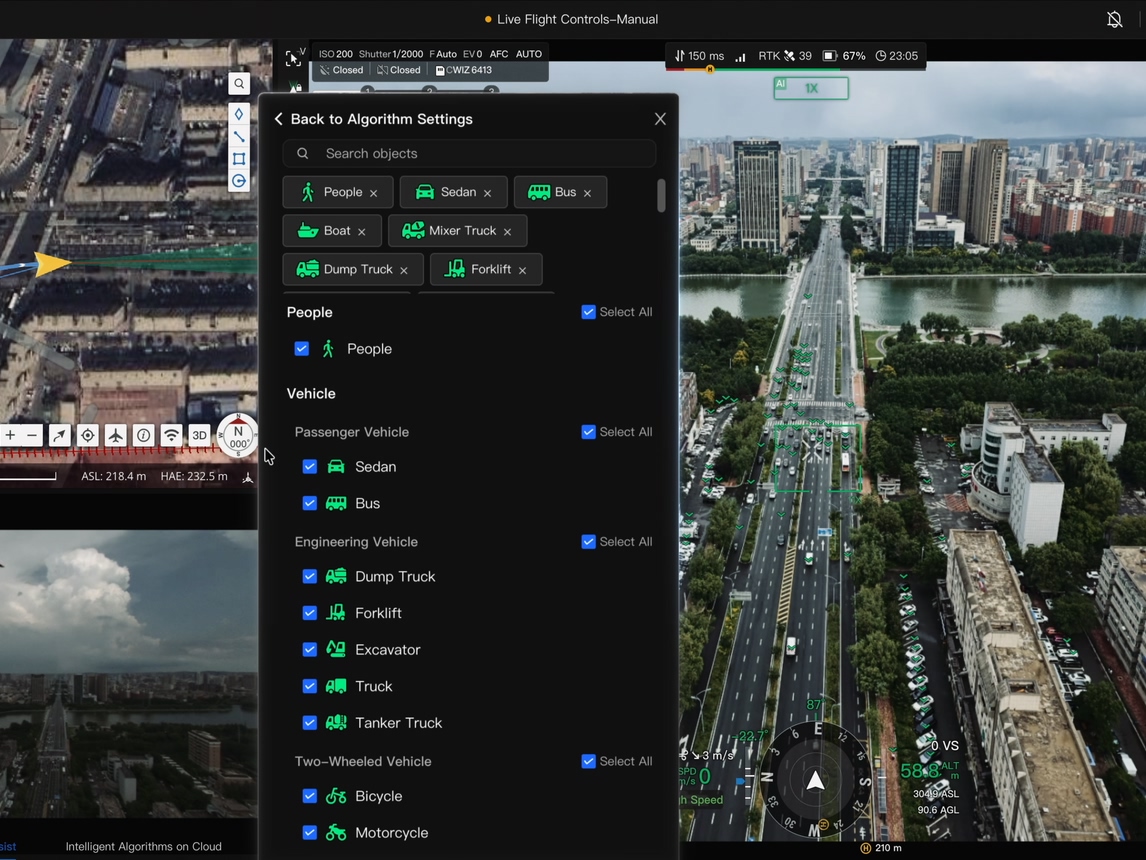Center map on the aircraft icon
The height and width of the screenshot is (860, 1146).
click(115, 435)
